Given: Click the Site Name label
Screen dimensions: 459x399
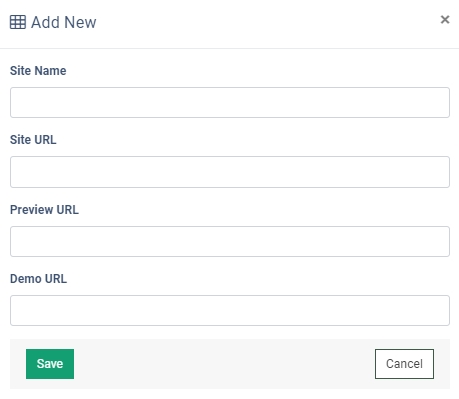Looking at the screenshot, I should pyautogui.click(x=38, y=71).
